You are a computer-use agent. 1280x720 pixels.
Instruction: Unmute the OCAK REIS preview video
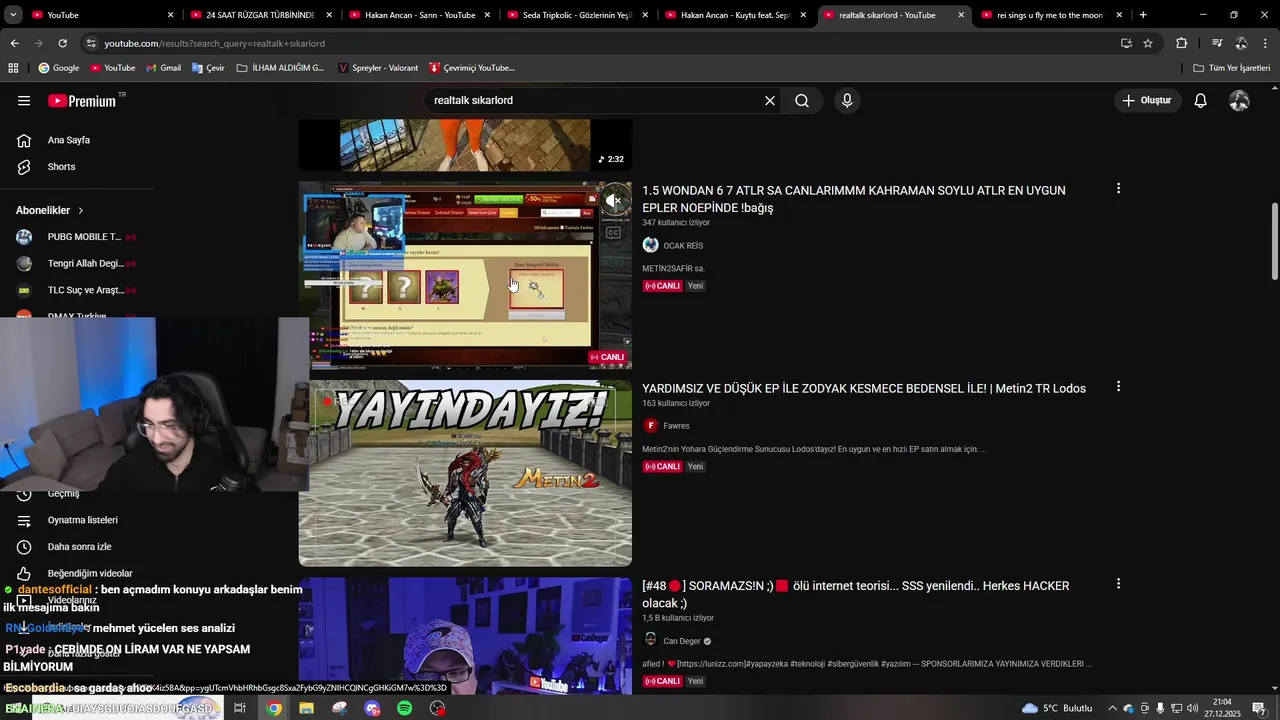point(614,200)
